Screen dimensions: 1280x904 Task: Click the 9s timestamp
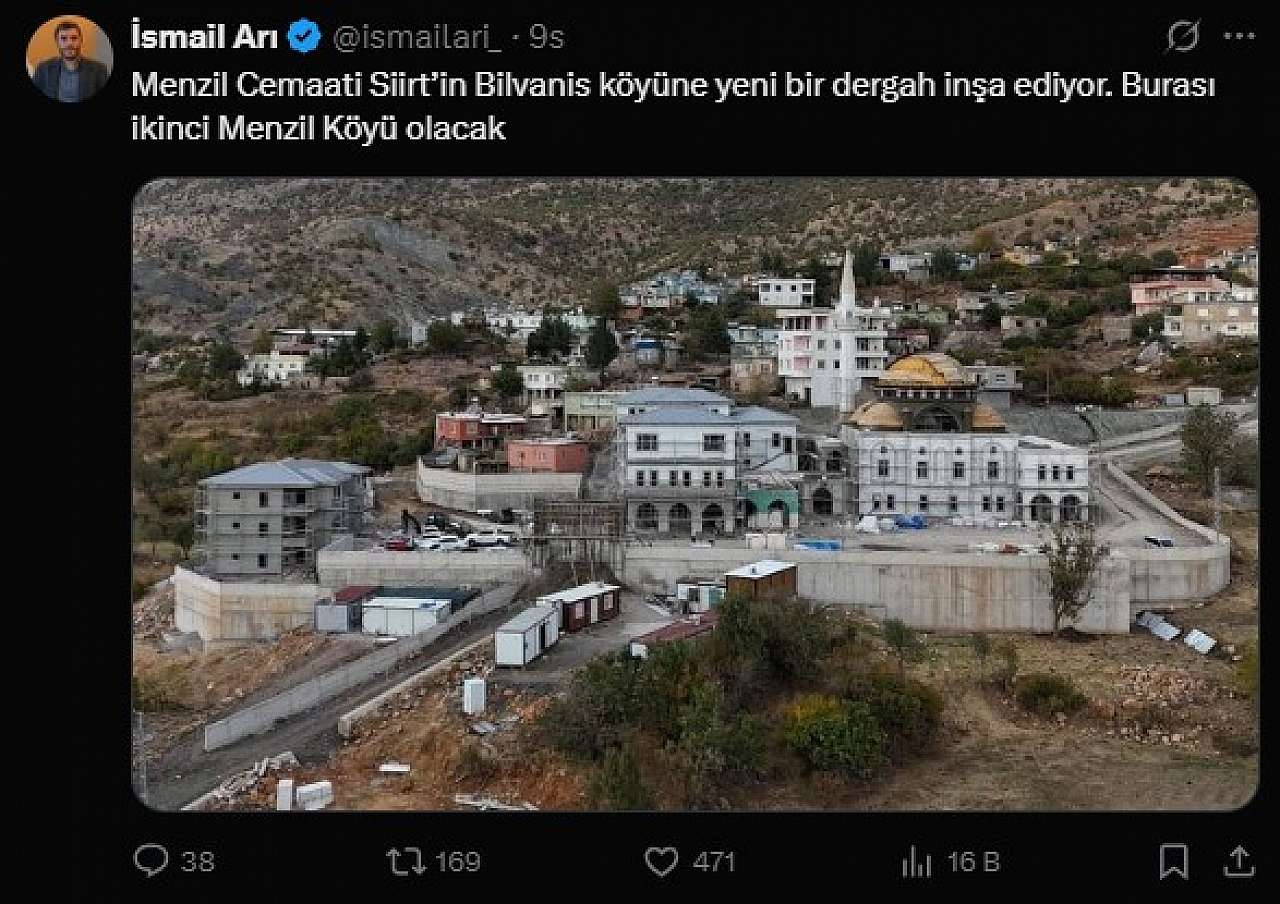coord(546,38)
